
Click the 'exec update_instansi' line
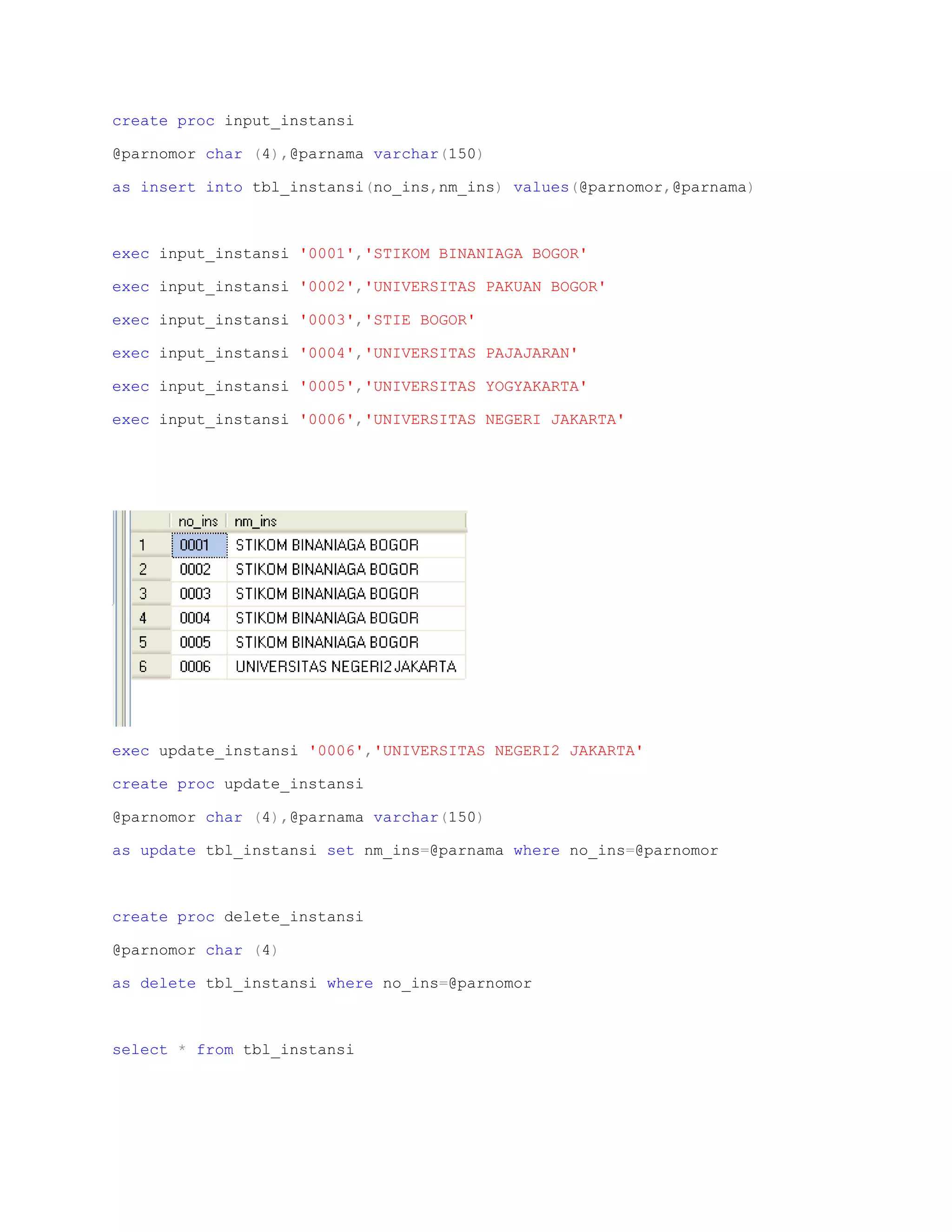pyautogui.click(x=377, y=751)
